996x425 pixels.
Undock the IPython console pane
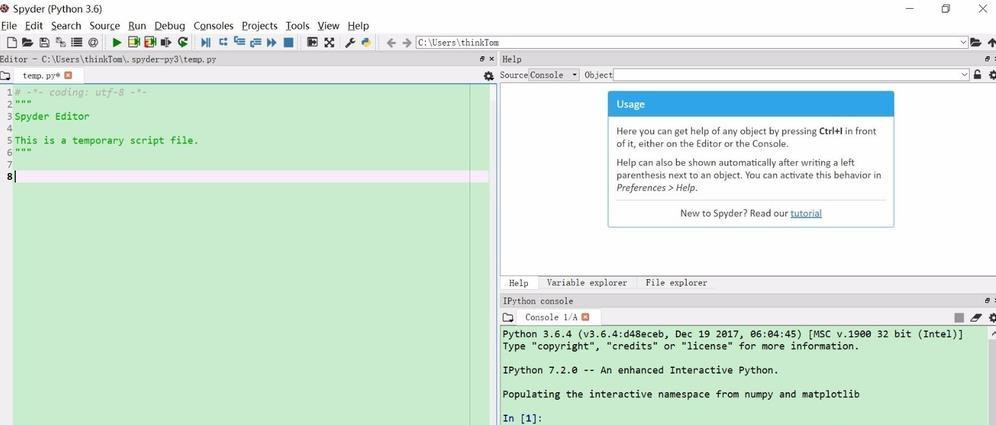(x=986, y=300)
